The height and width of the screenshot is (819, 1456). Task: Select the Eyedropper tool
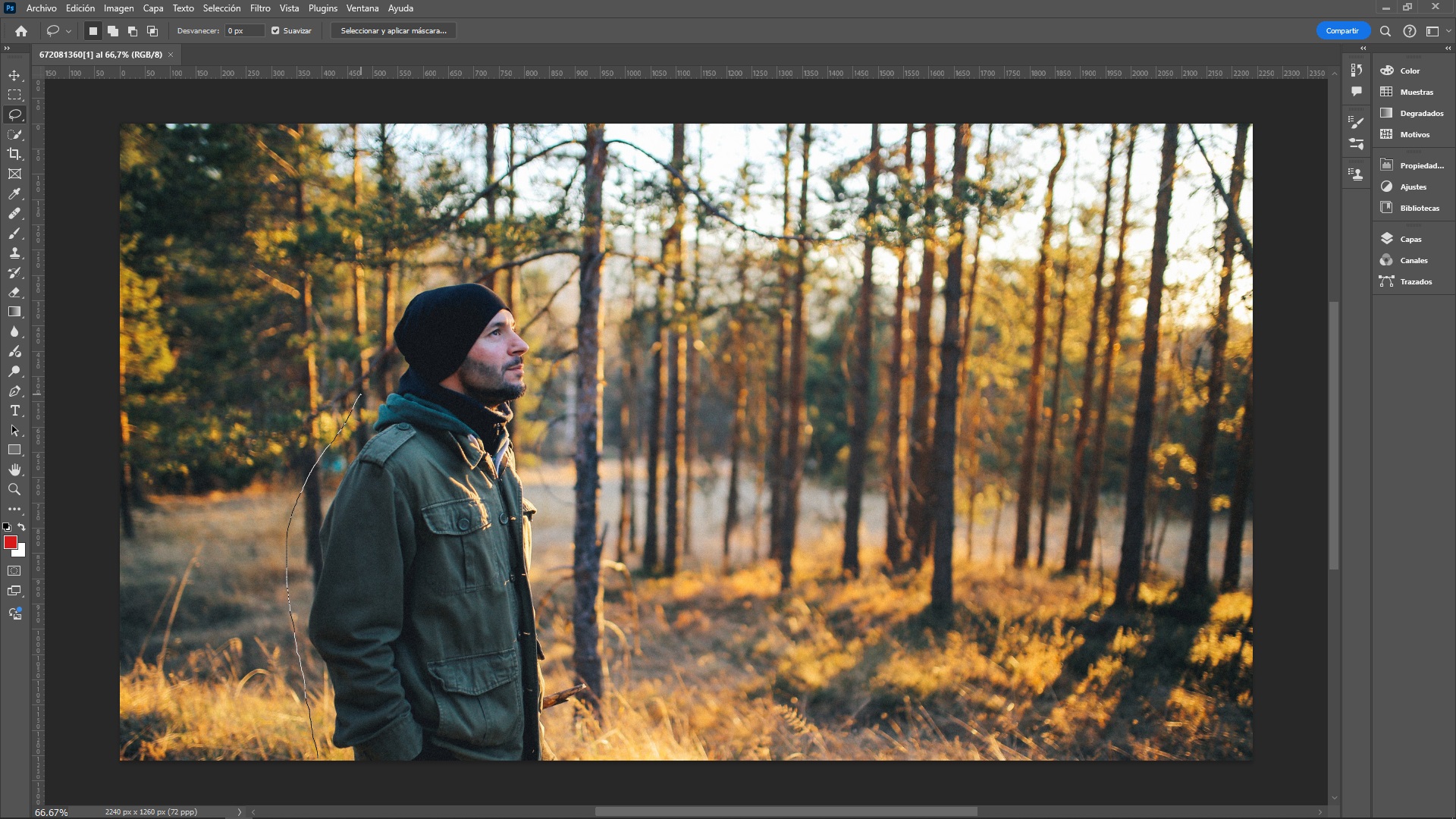(14, 193)
